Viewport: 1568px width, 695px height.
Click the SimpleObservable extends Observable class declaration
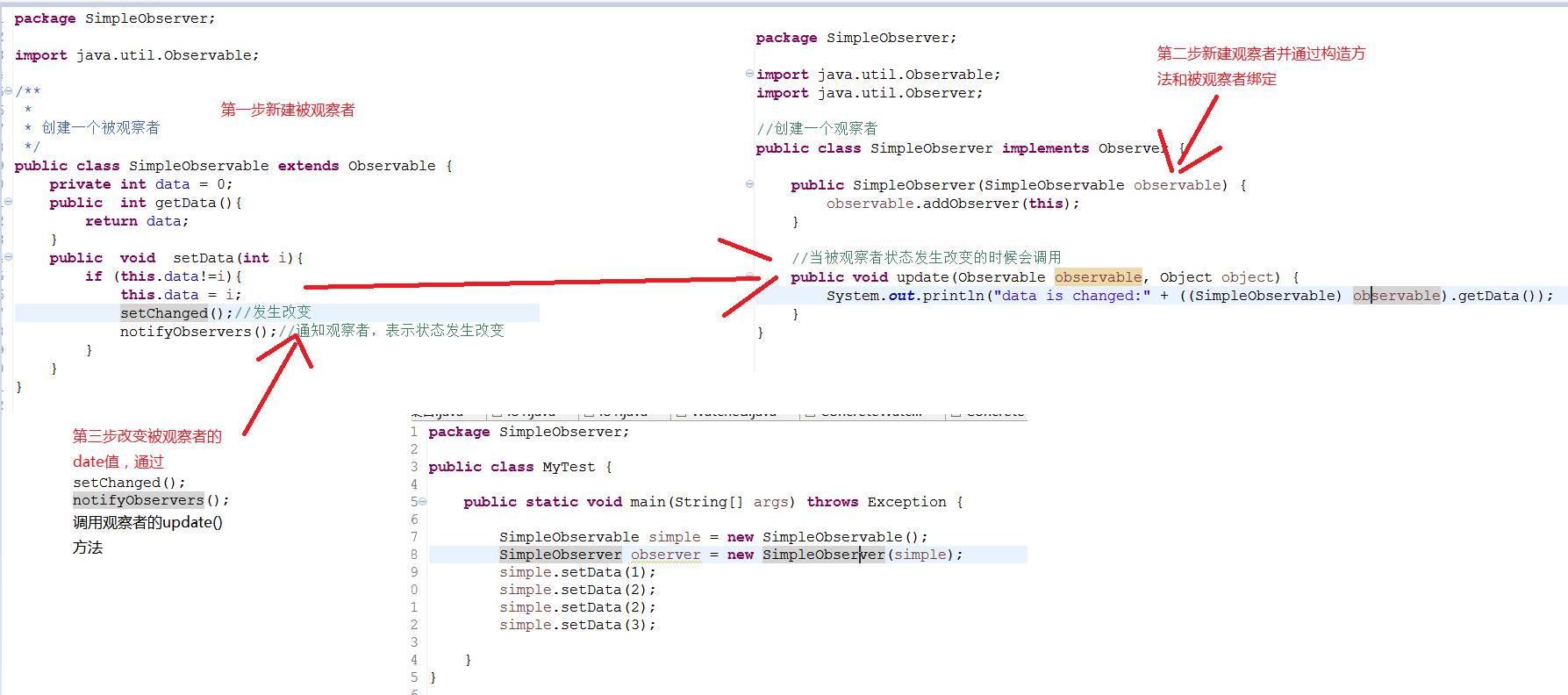233,166
